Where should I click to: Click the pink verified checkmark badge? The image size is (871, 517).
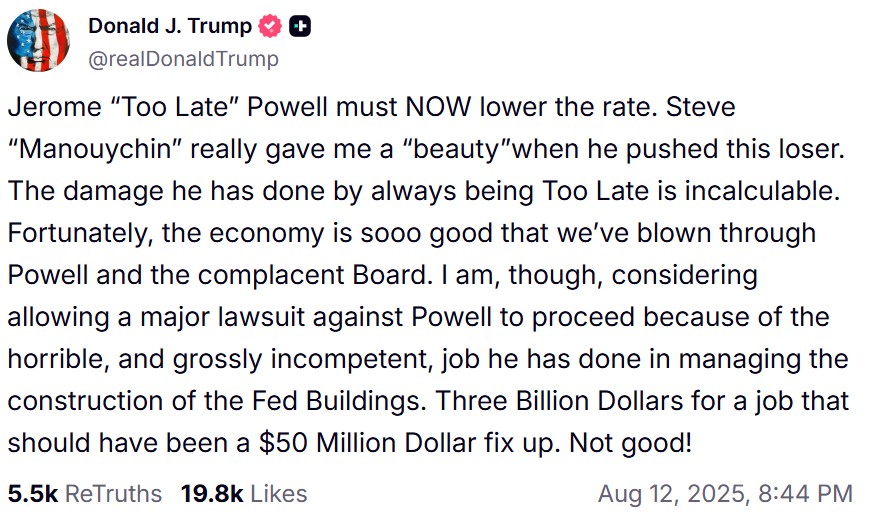[271, 26]
